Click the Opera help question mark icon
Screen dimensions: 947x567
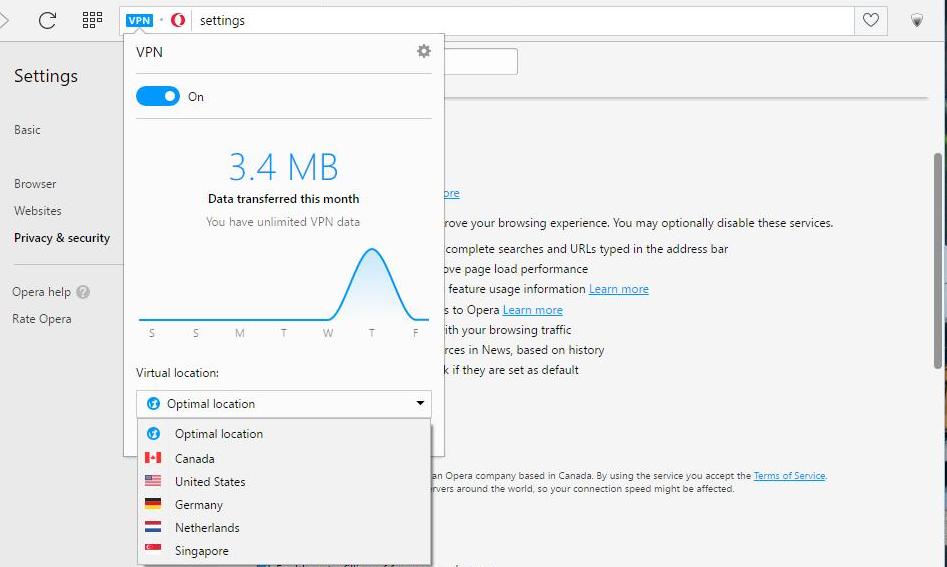point(83,292)
